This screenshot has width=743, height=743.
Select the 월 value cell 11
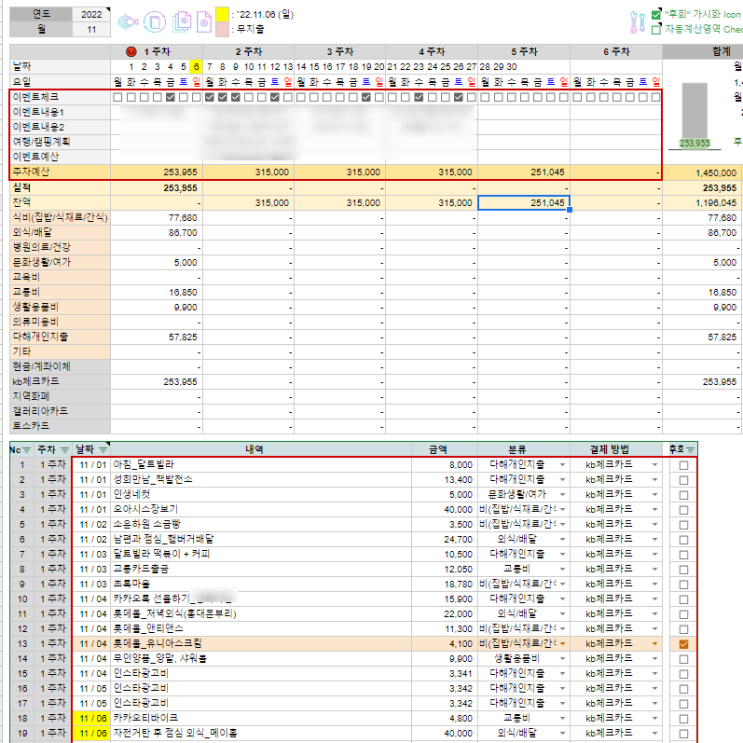coord(91,29)
